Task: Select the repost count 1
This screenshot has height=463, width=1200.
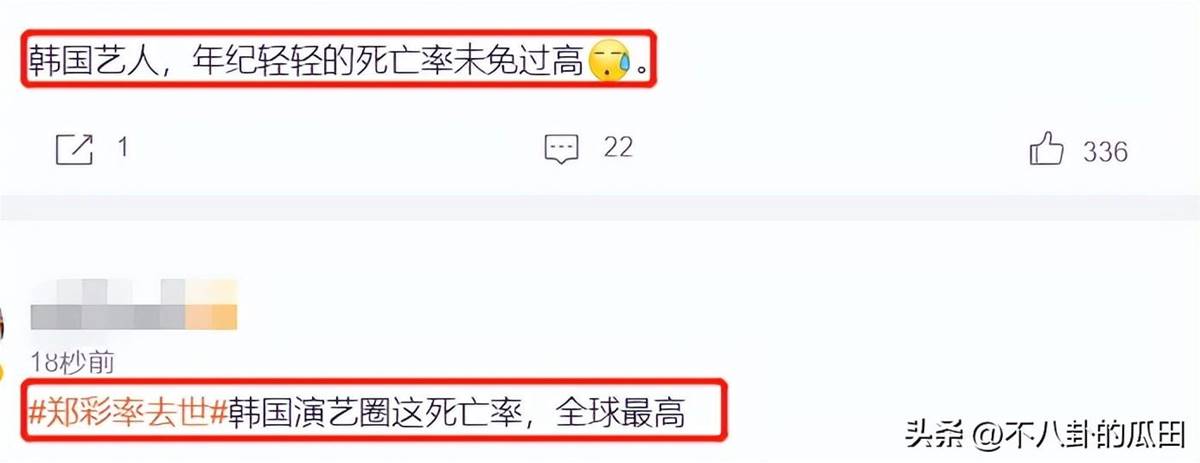Action: pyautogui.click(x=122, y=150)
